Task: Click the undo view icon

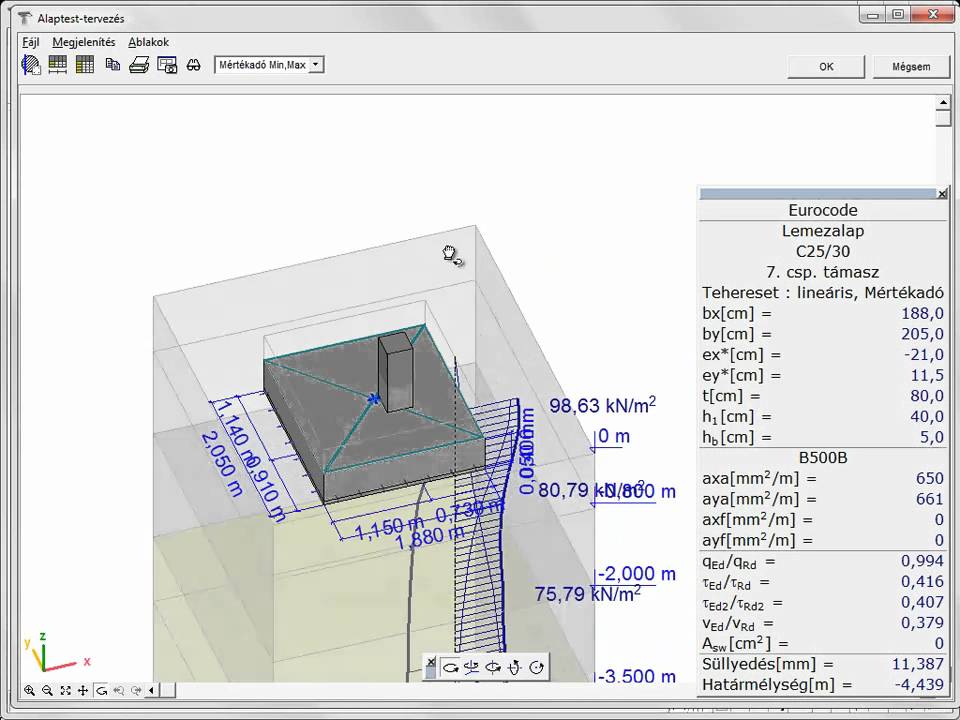Action: [x=119, y=691]
